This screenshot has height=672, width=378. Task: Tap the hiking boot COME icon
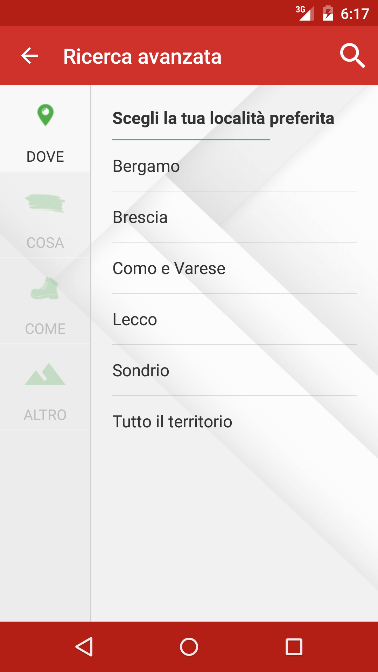(45, 288)
